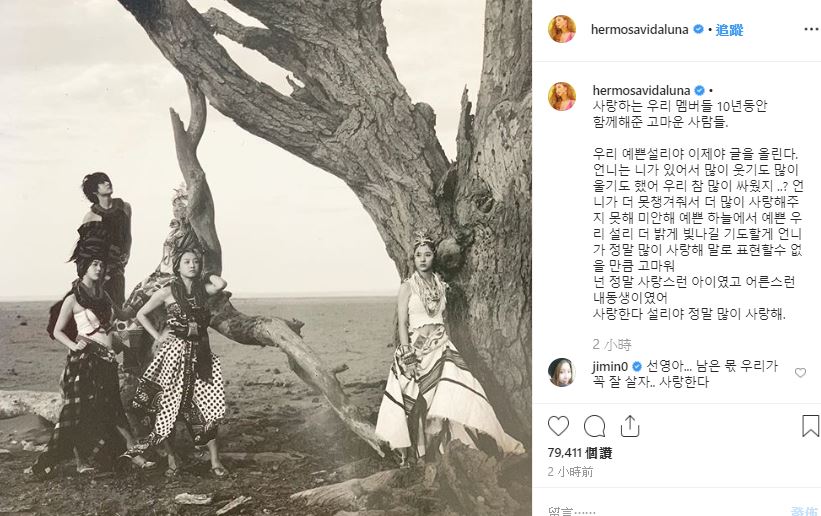821x516 pixels.
Task: Open hermosavidaluna profile from header username
Action: pos(639,30)
